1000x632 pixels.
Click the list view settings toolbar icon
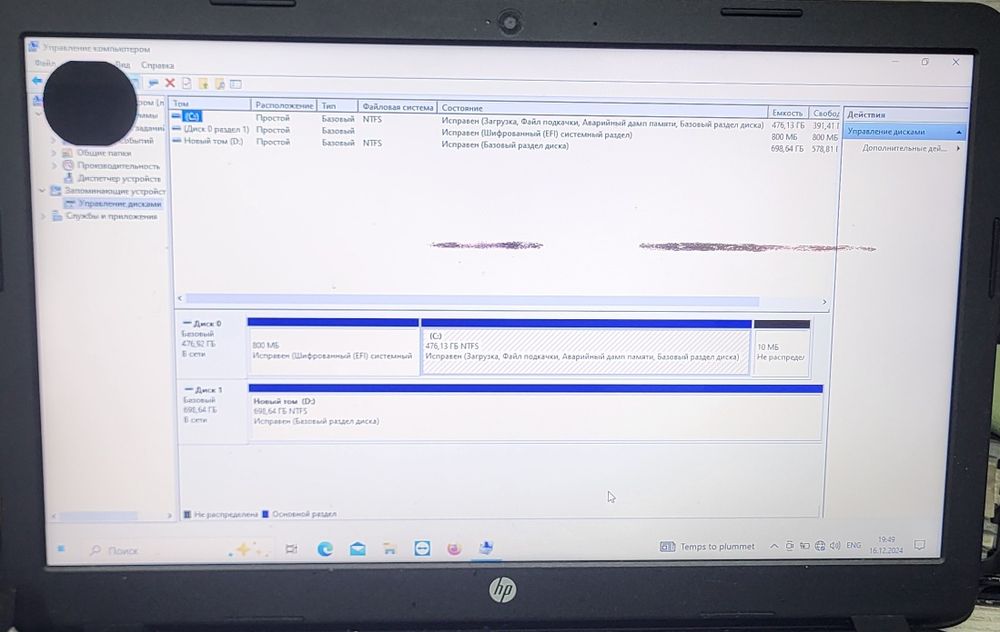point(236,84)
